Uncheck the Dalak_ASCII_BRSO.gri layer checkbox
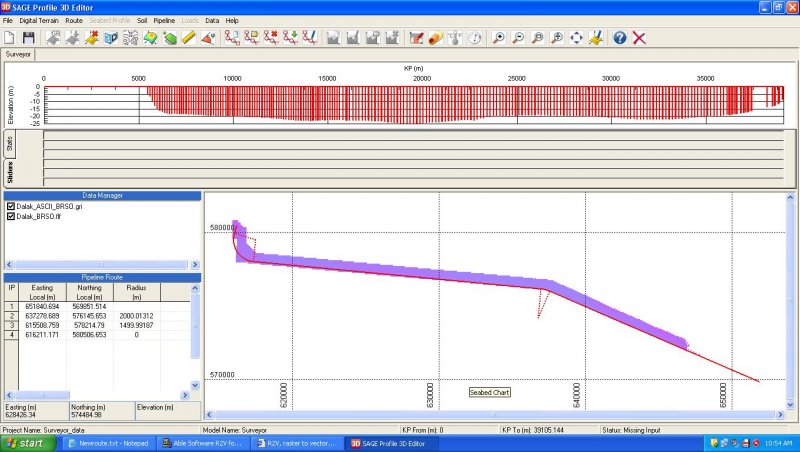Screen dimensions: 800x452 click(x=11, y=206)
